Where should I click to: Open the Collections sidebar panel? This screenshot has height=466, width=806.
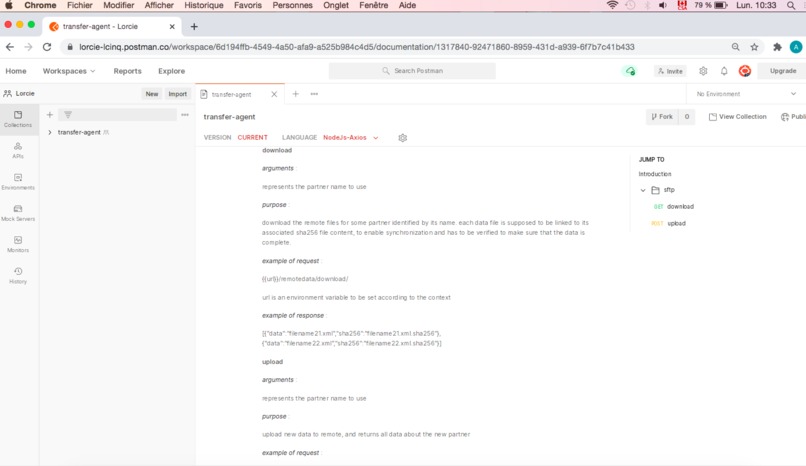pyautogui.click(x=19, y=119)
